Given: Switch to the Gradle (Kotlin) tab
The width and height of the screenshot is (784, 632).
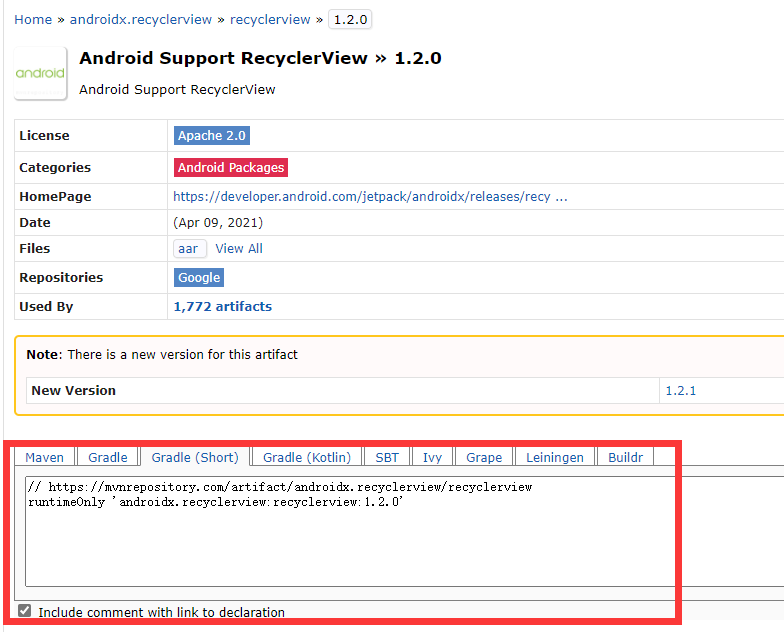Looking at the screenshot, I should 307,457.
